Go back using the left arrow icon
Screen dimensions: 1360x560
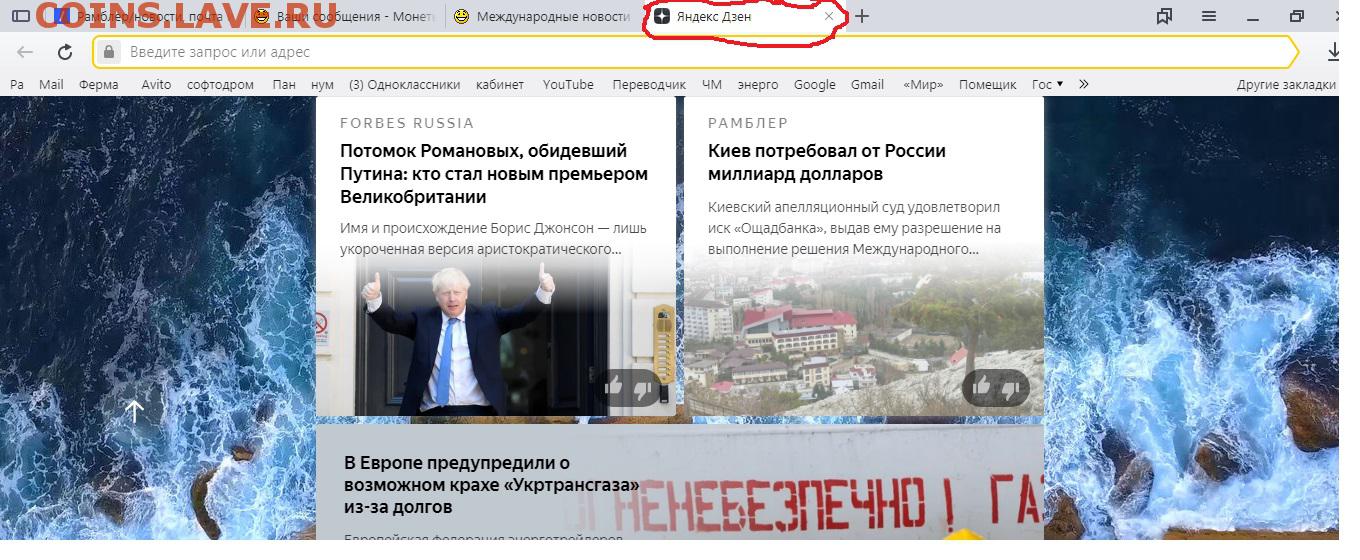[25, 52]
